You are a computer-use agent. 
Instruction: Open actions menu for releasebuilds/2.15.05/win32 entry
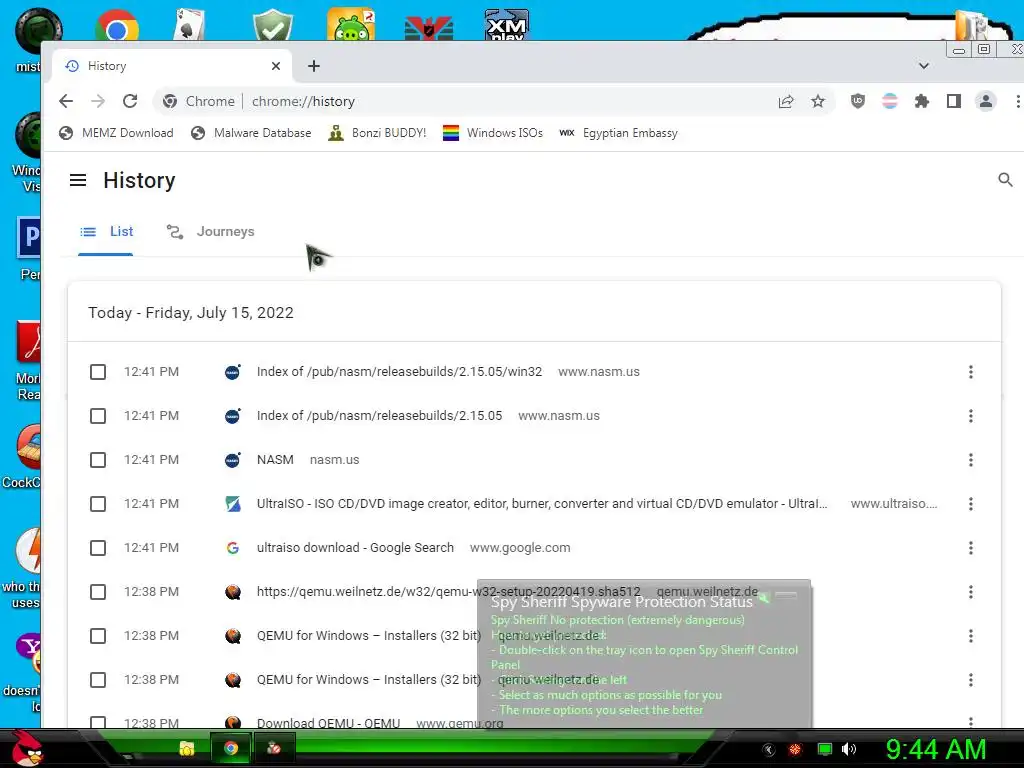click(x=971, y=372)
